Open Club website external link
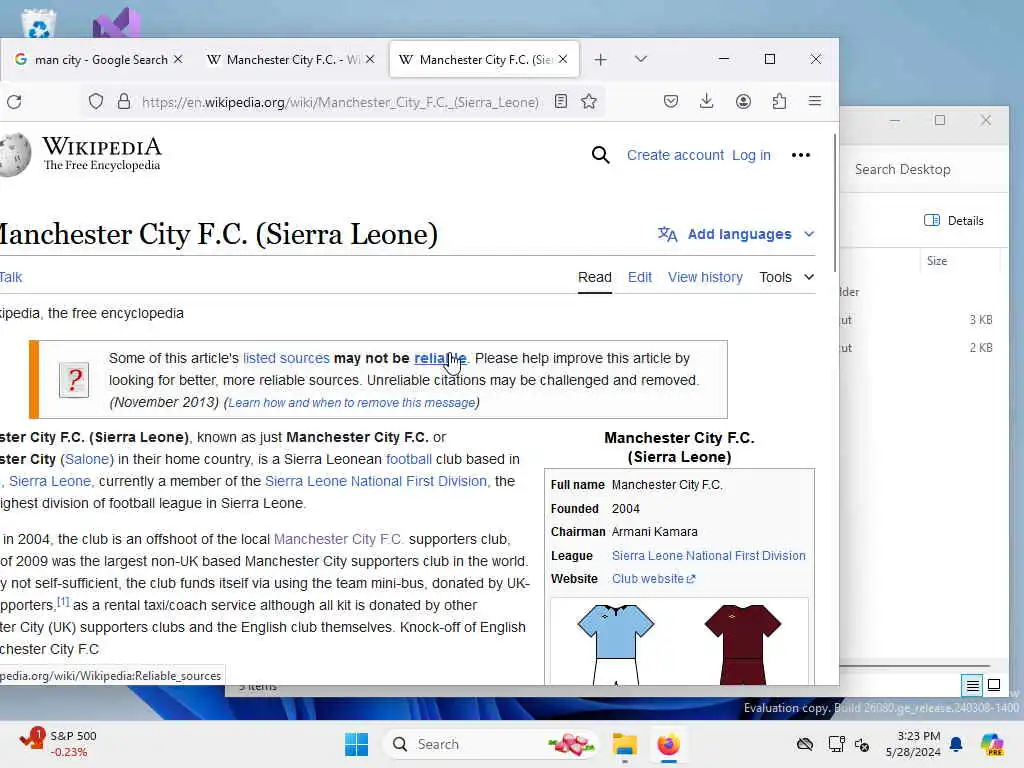 tap(654, 579)
